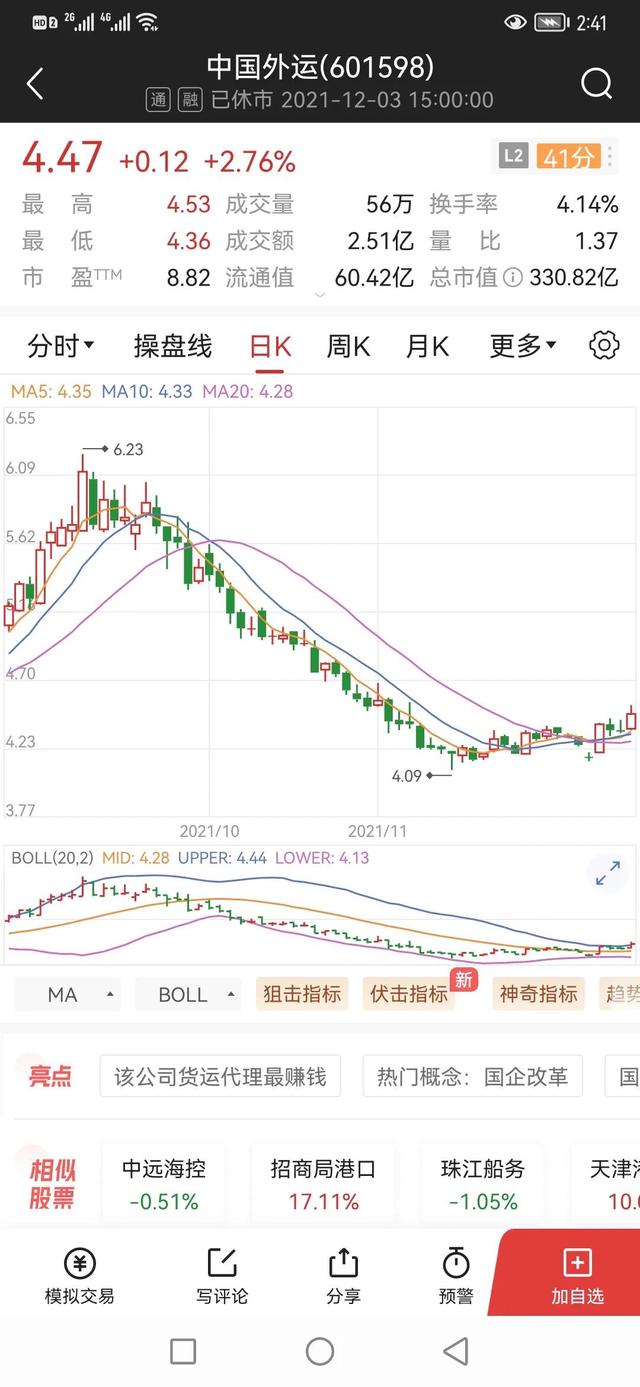Tap the 分享 share icon
Screen dimensions: 640x1387
point(343,1263)
